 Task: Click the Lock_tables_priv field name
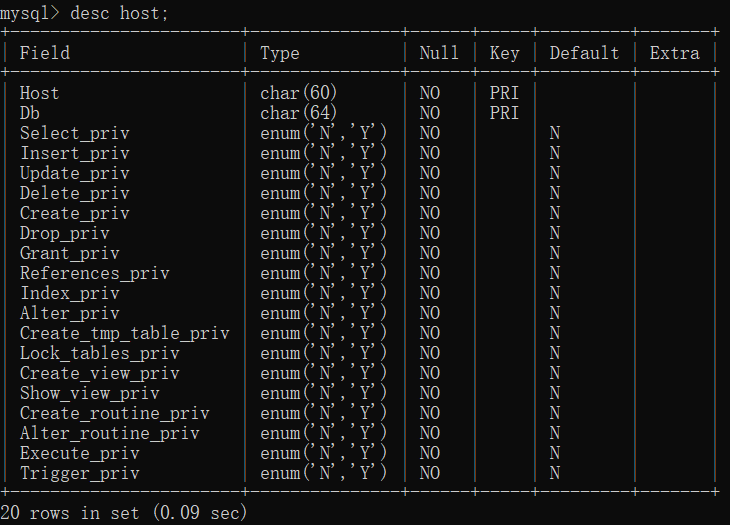click(100, 353)
